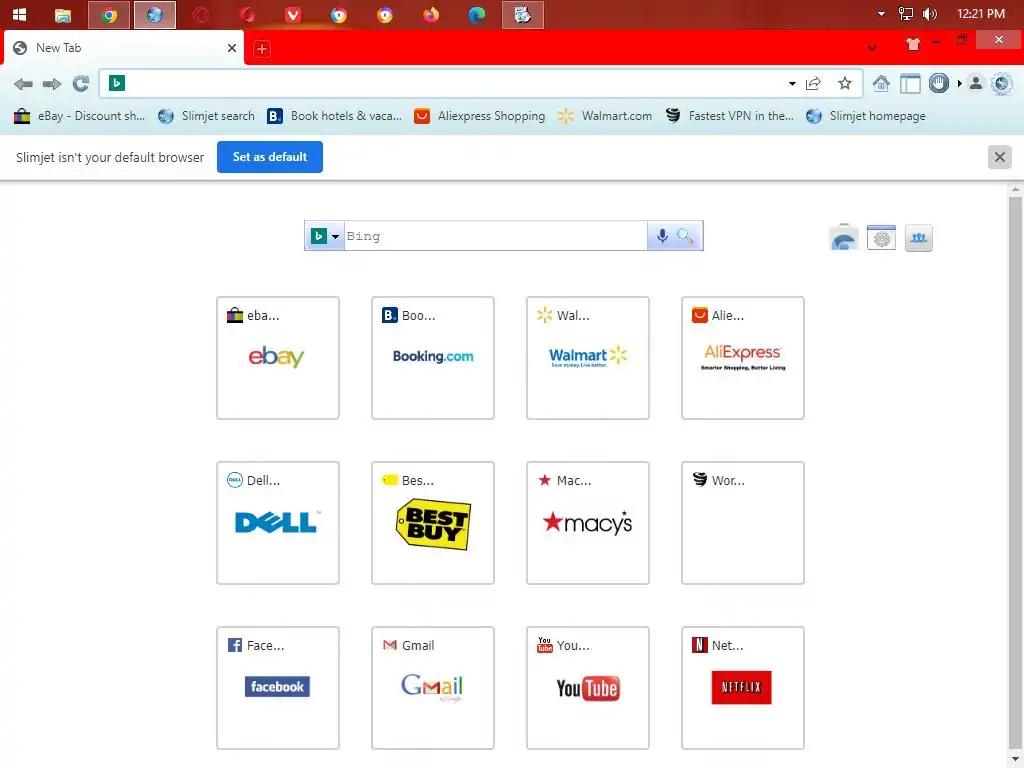This screenshot has width=1024, height=768.
Task: Click the Bing icon in the address bar
Action: tap(117, 83)
